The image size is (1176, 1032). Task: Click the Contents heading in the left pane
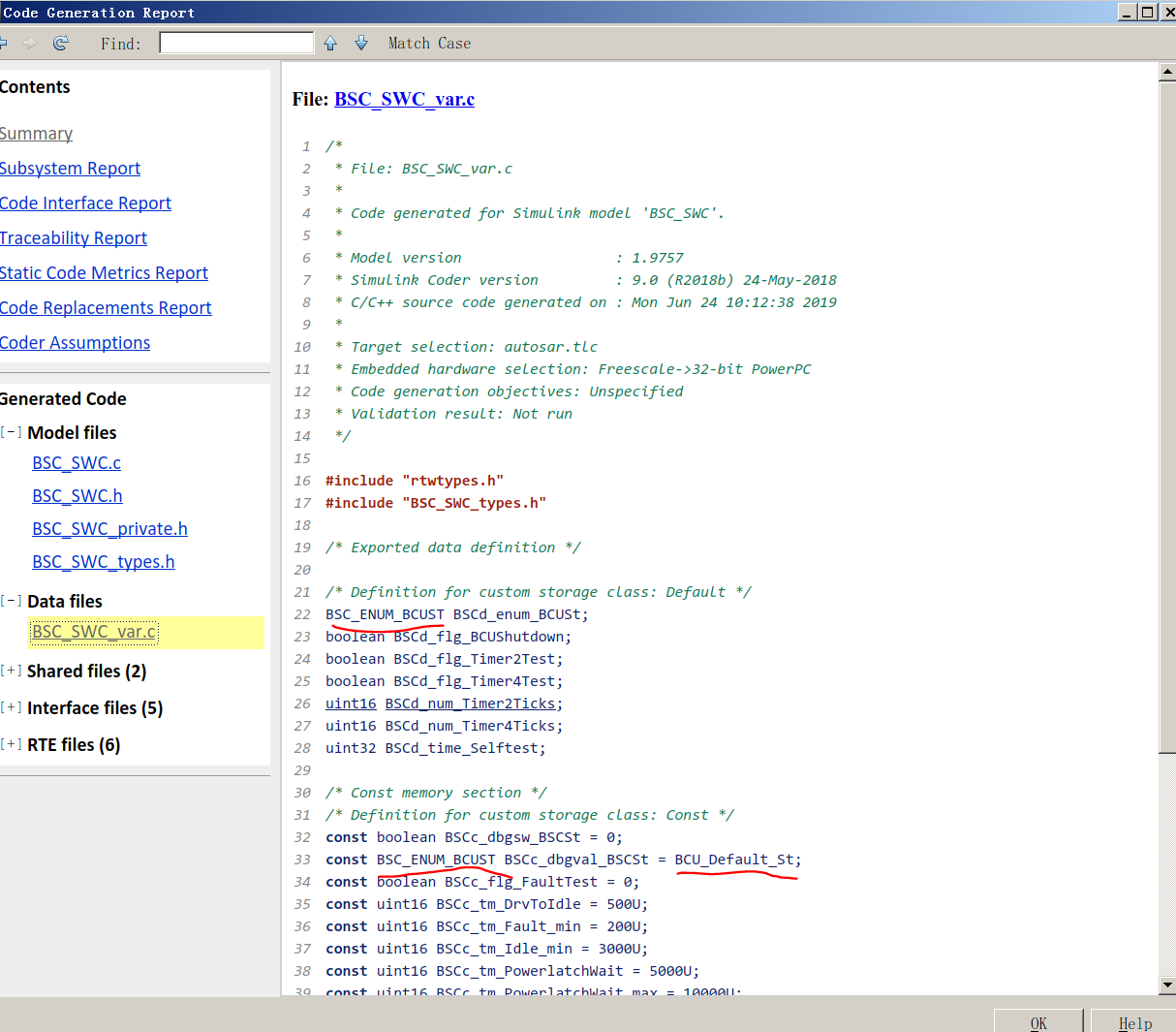35,87
